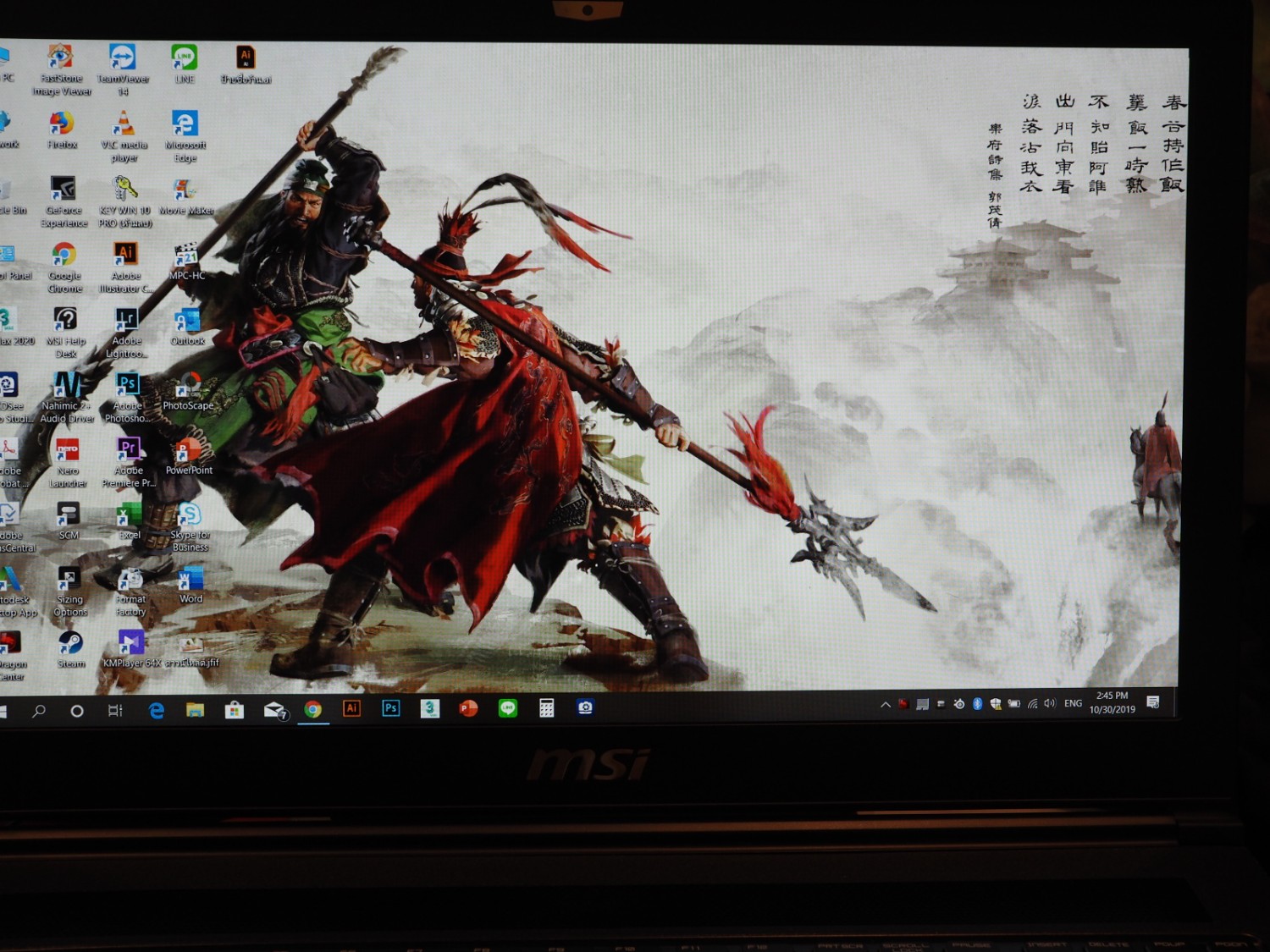Screen dimensions: 1270x952
Task: Open Nahimic 2+ Audio Driver shortcut
Action: pos(68,397)
